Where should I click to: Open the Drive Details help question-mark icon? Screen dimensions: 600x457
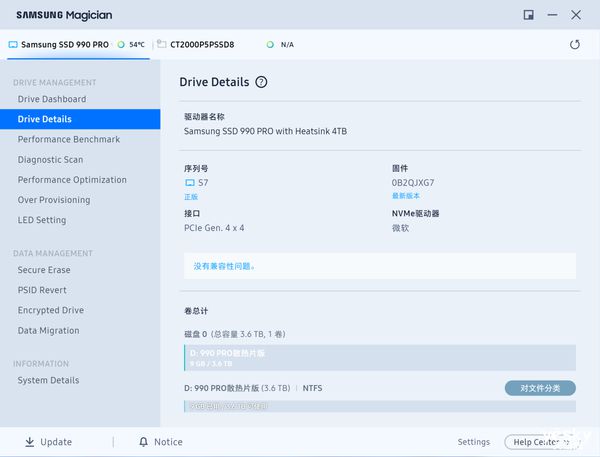pos(261,82)
